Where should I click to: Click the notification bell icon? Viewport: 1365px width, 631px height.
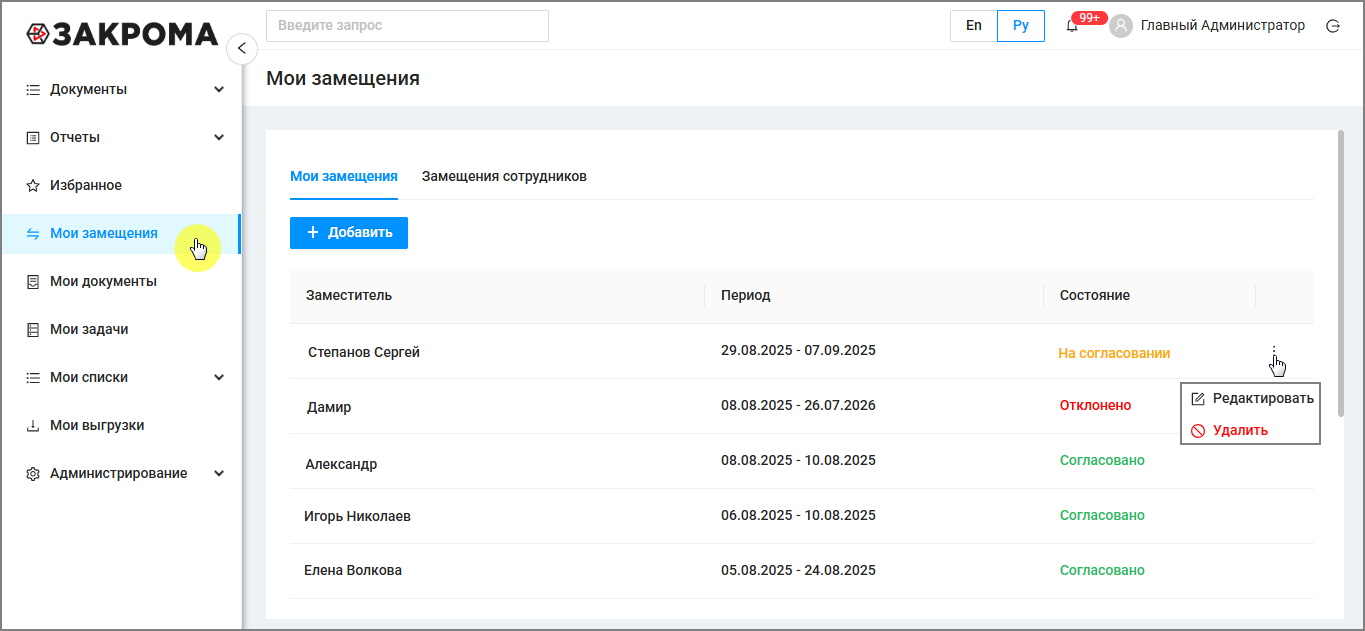click(1072, 26)
